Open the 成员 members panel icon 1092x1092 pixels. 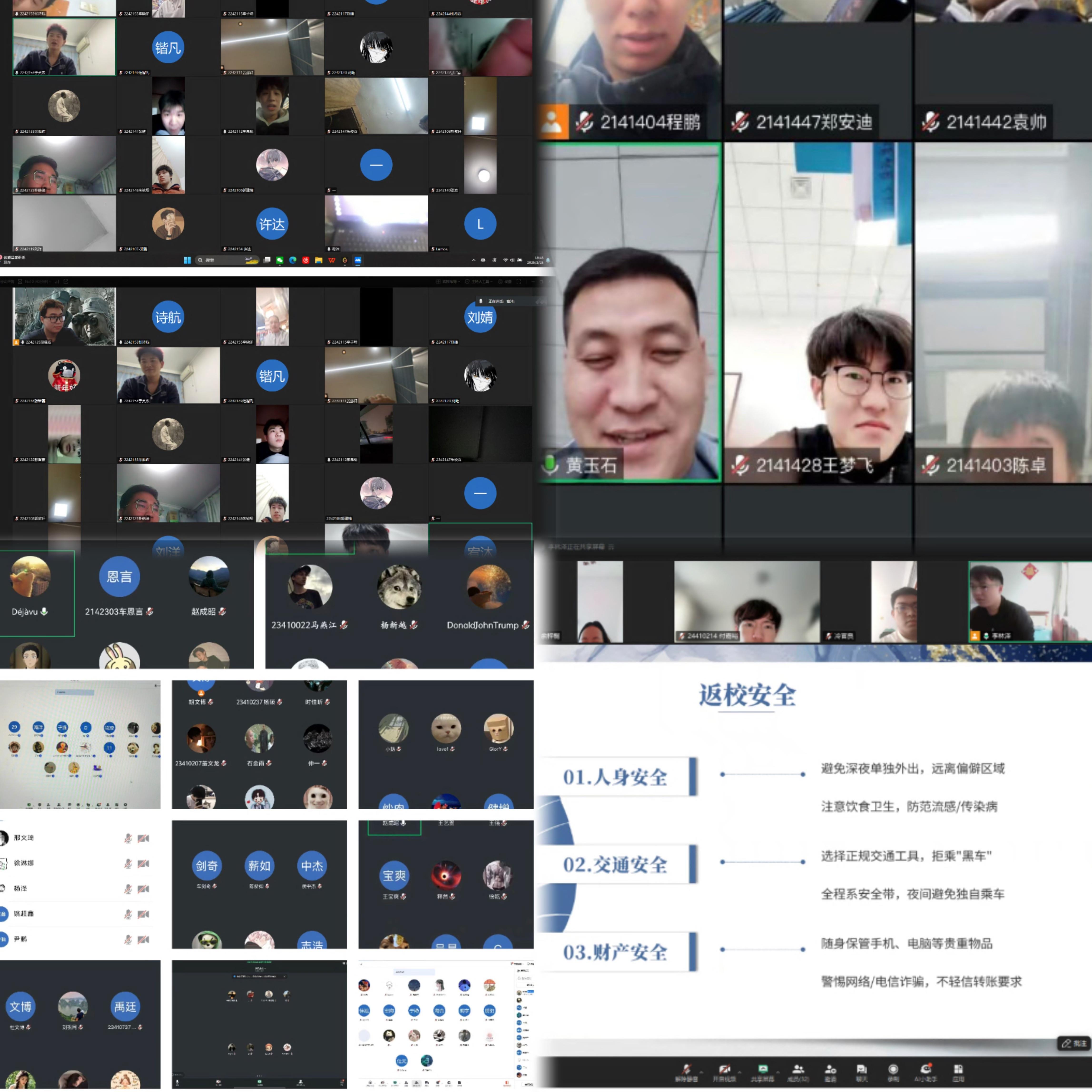(798, 1069)
